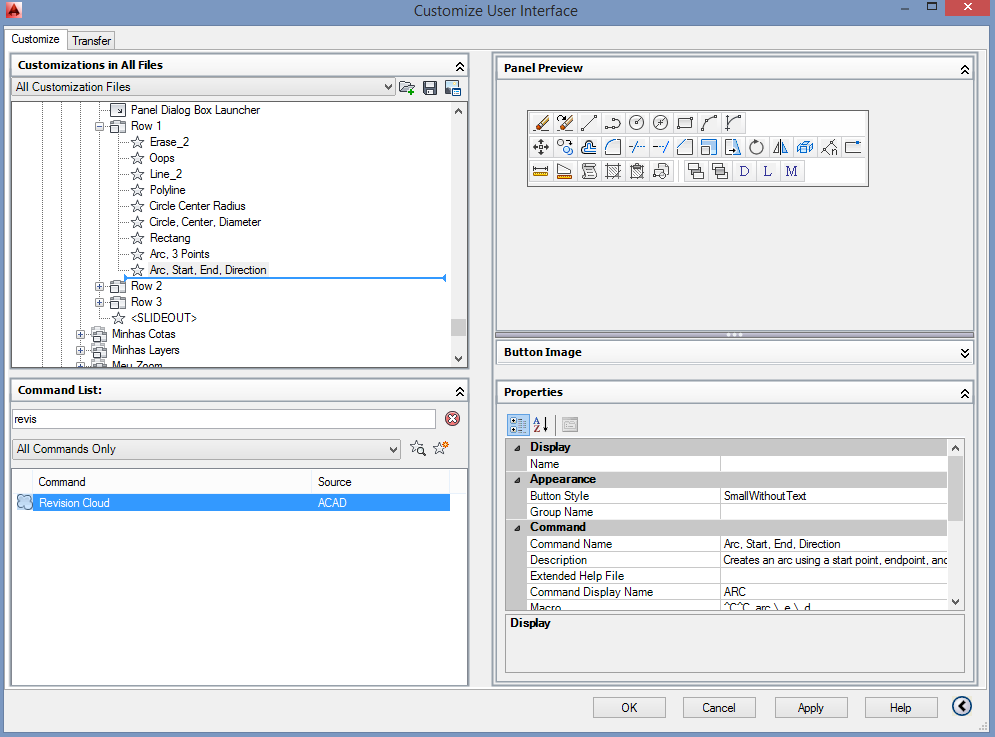
Task: Save all current customization files icon
Action: click(430, 88)
